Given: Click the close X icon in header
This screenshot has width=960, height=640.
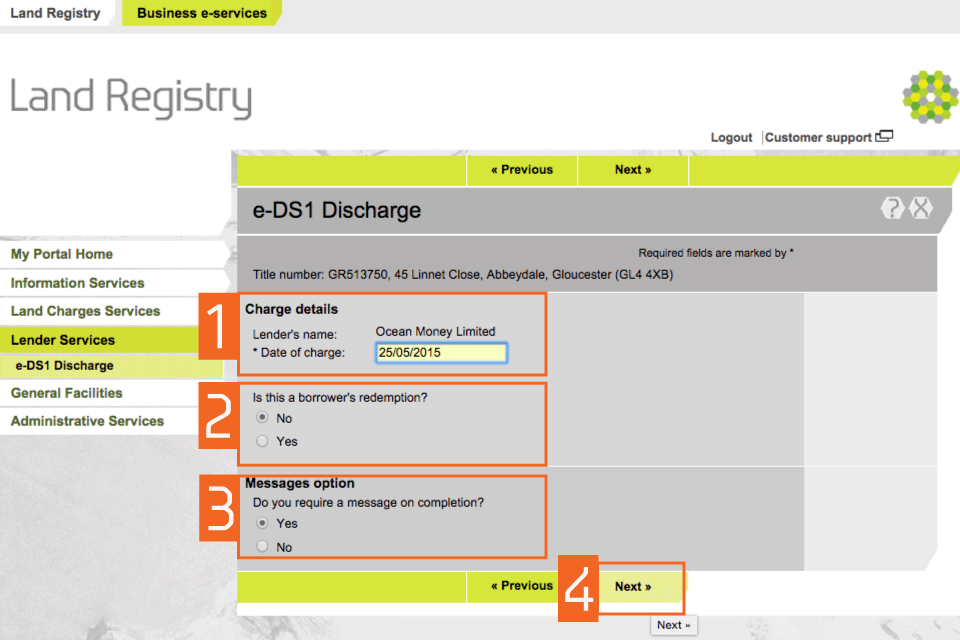Looking at the screenshot, I should point(921,208).
